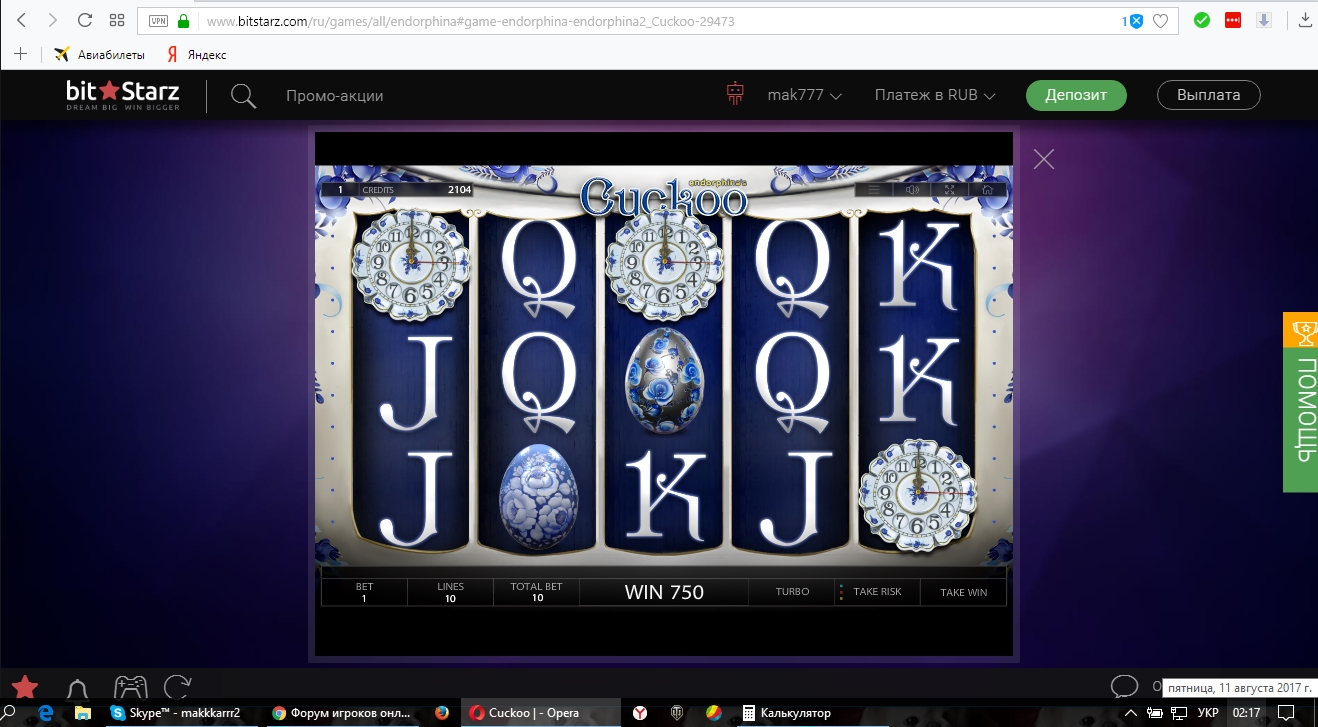
Task: Adjust the LINES value
Action: pos(450,592)
